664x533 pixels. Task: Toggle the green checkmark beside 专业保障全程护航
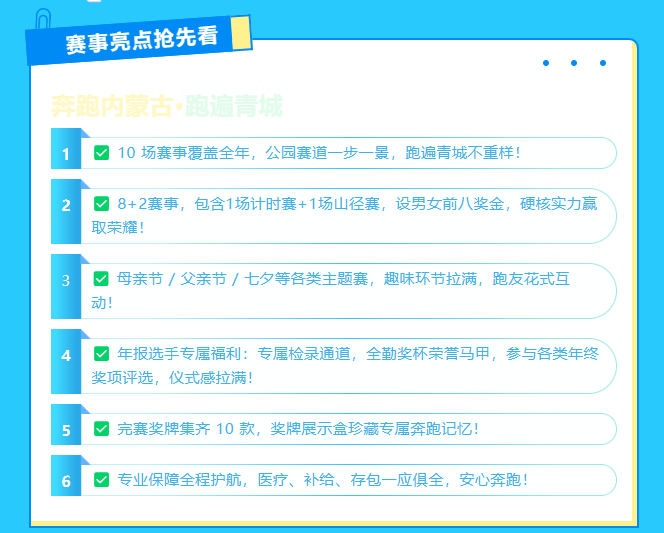coord(101,480)
